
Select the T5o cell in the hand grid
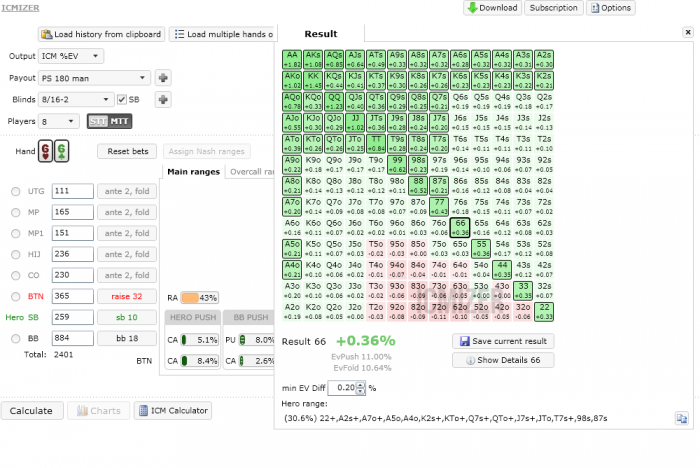[376, 249]
